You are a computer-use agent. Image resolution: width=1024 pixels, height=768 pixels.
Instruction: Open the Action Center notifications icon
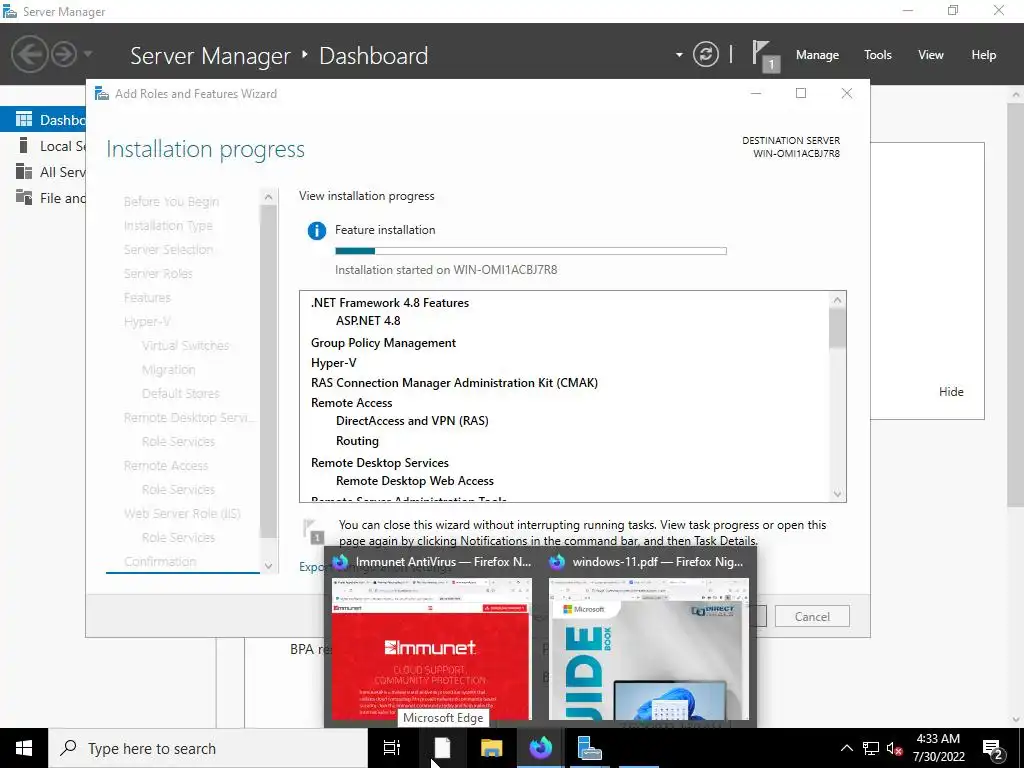click(x=994, y=748)
